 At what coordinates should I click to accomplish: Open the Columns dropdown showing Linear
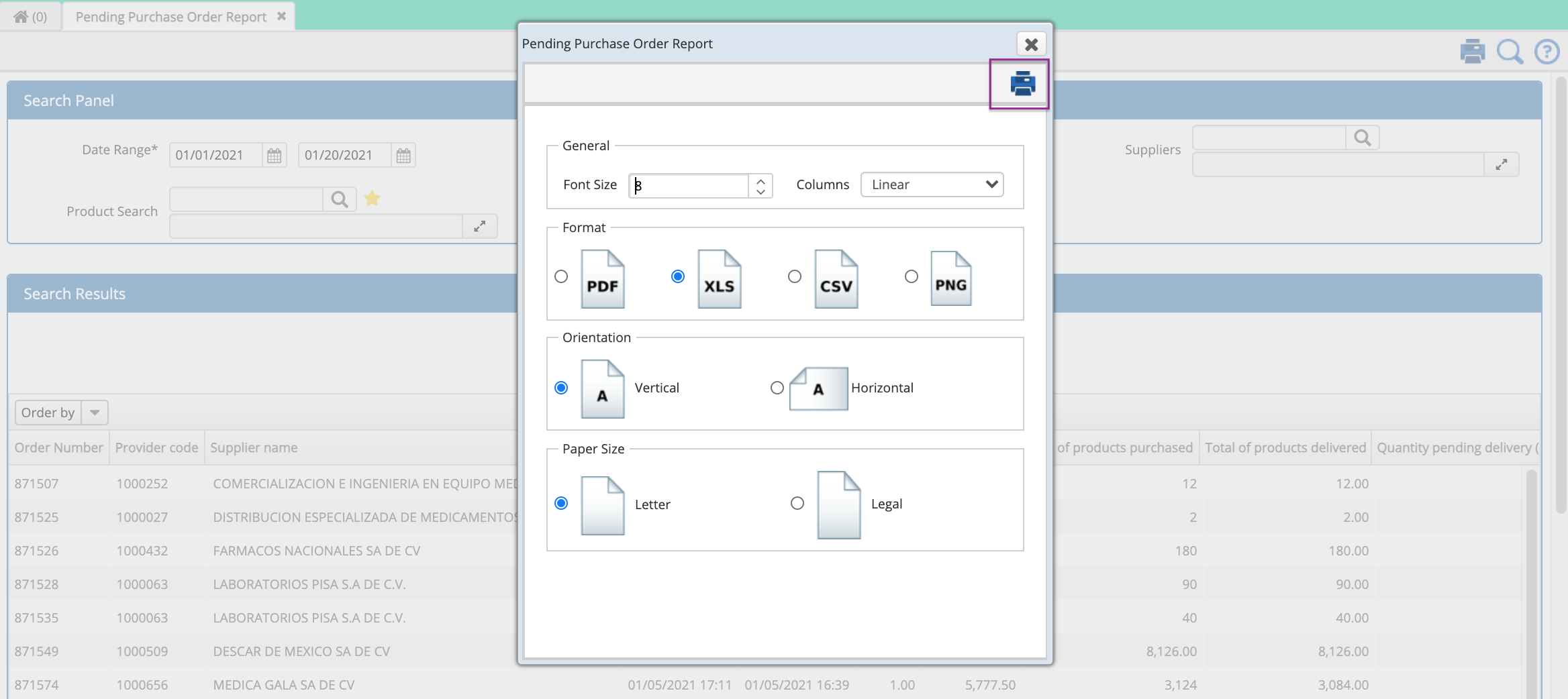(932, 184)
